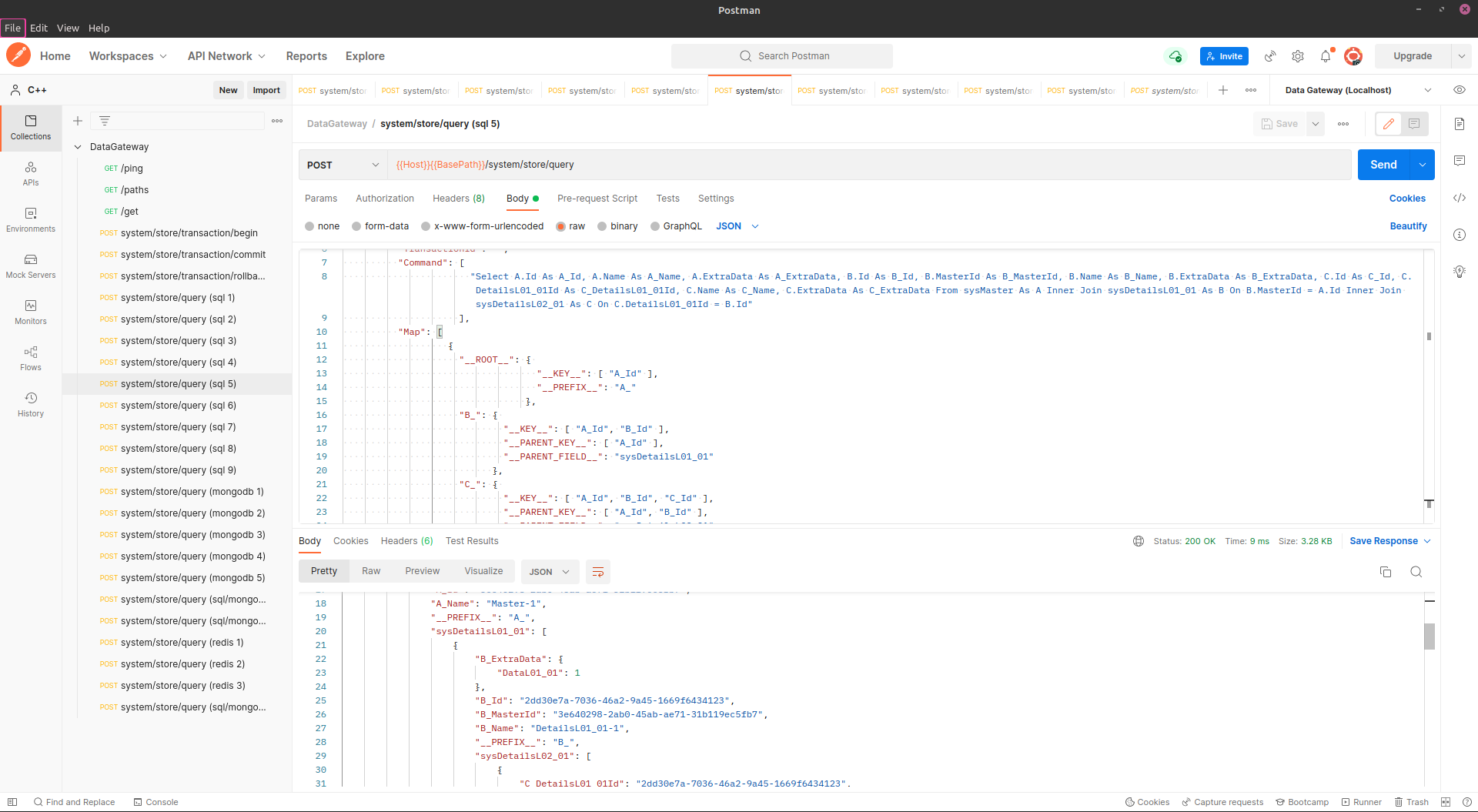Open the History sidebar panel

31,405
